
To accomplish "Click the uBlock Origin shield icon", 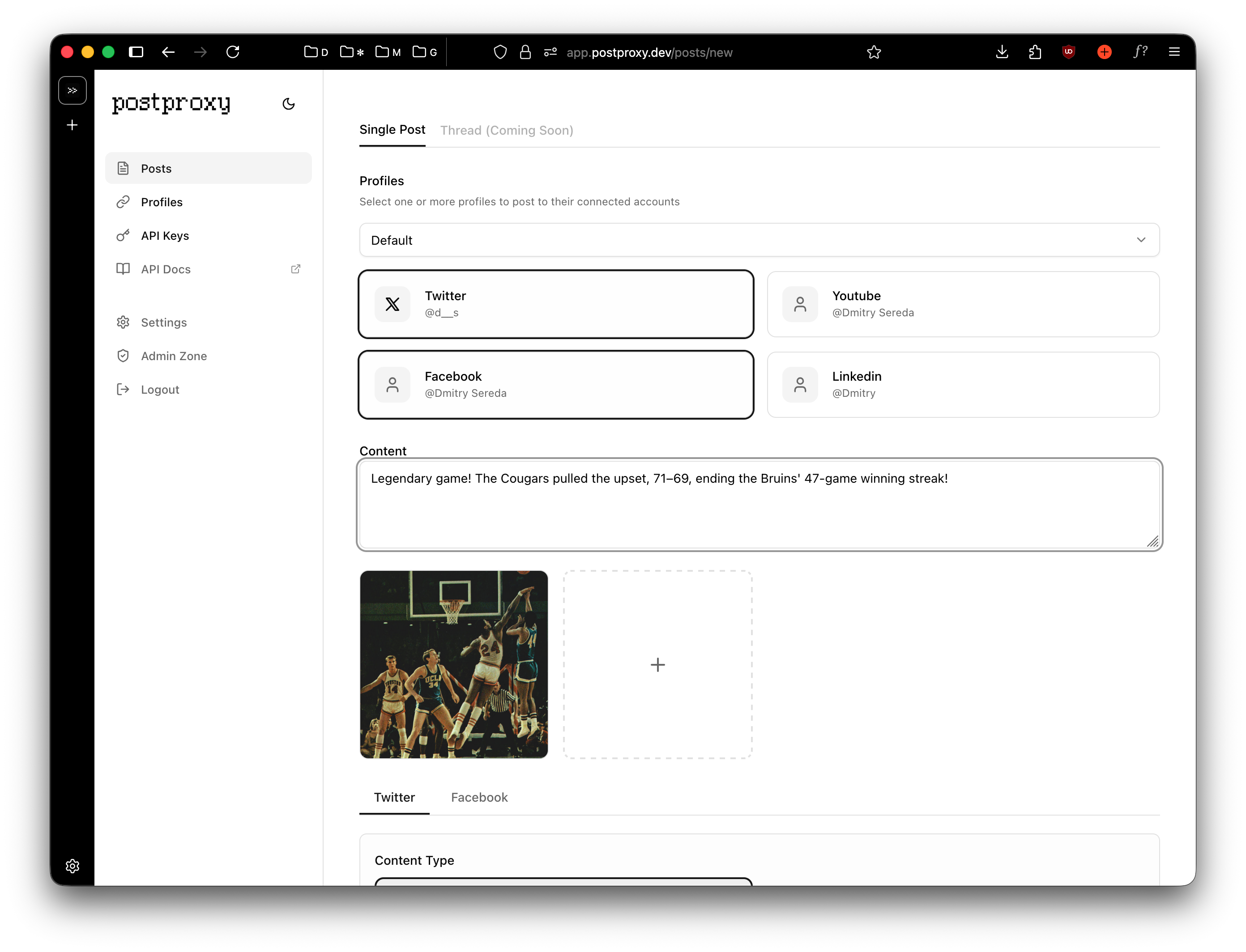I will [x=1068, y=52].
